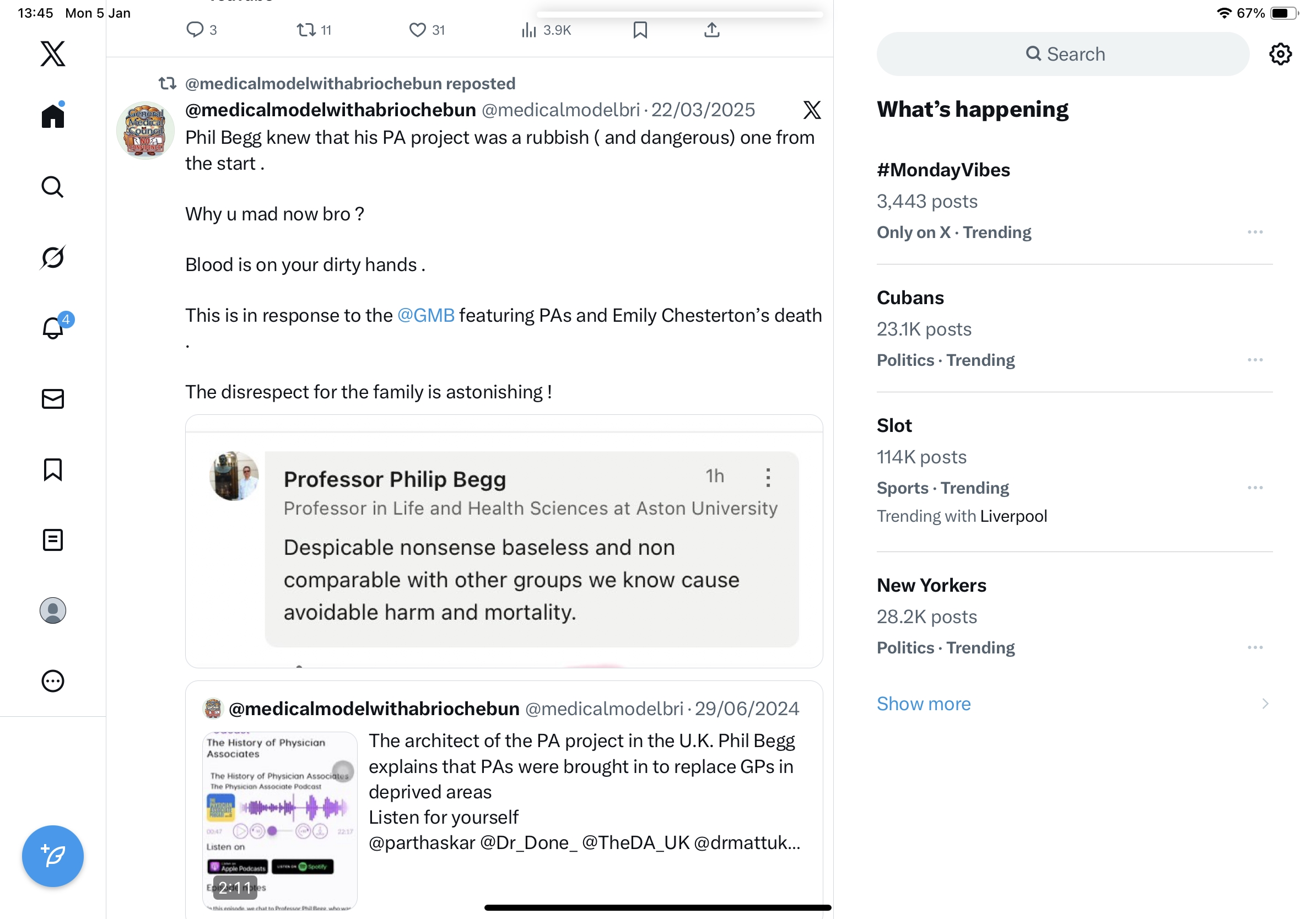
Task: Expand trends with Show more chevron
Action: pos(1265,704)
